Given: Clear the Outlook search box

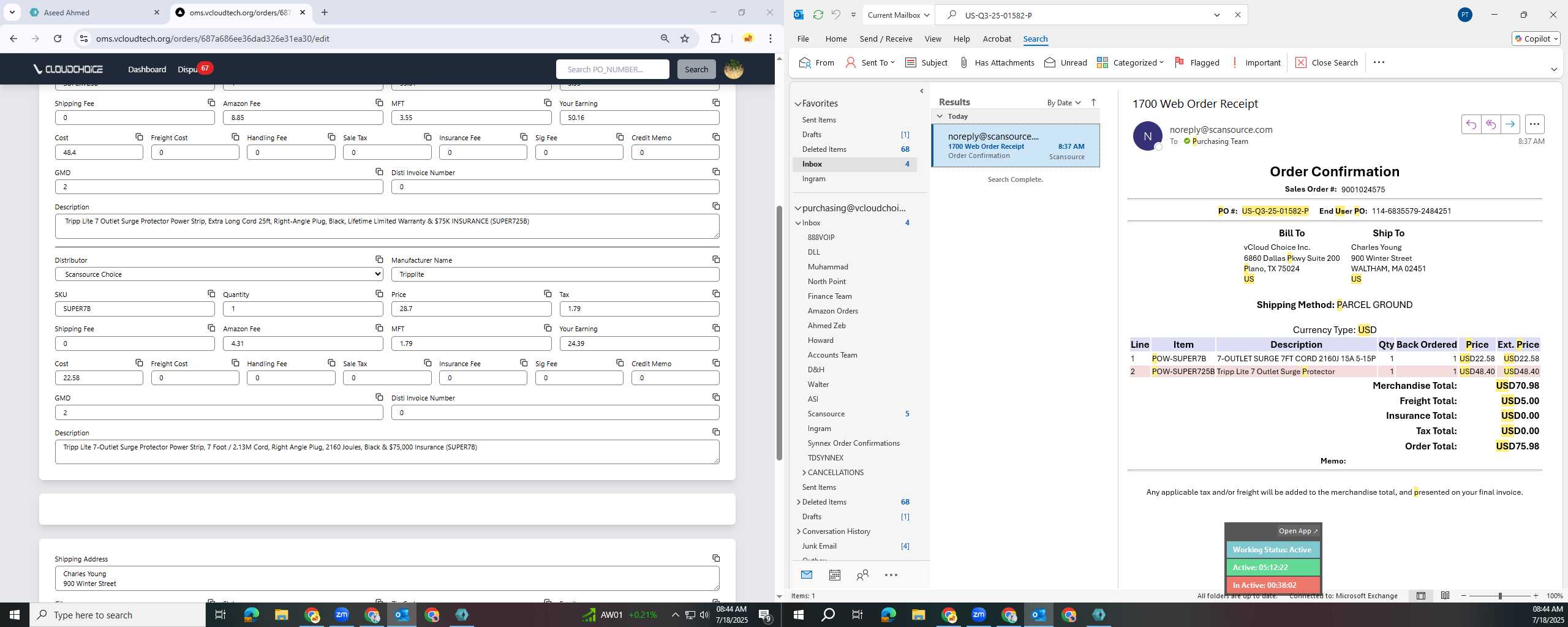Looking at the screenshot, I should [1237, 15].
